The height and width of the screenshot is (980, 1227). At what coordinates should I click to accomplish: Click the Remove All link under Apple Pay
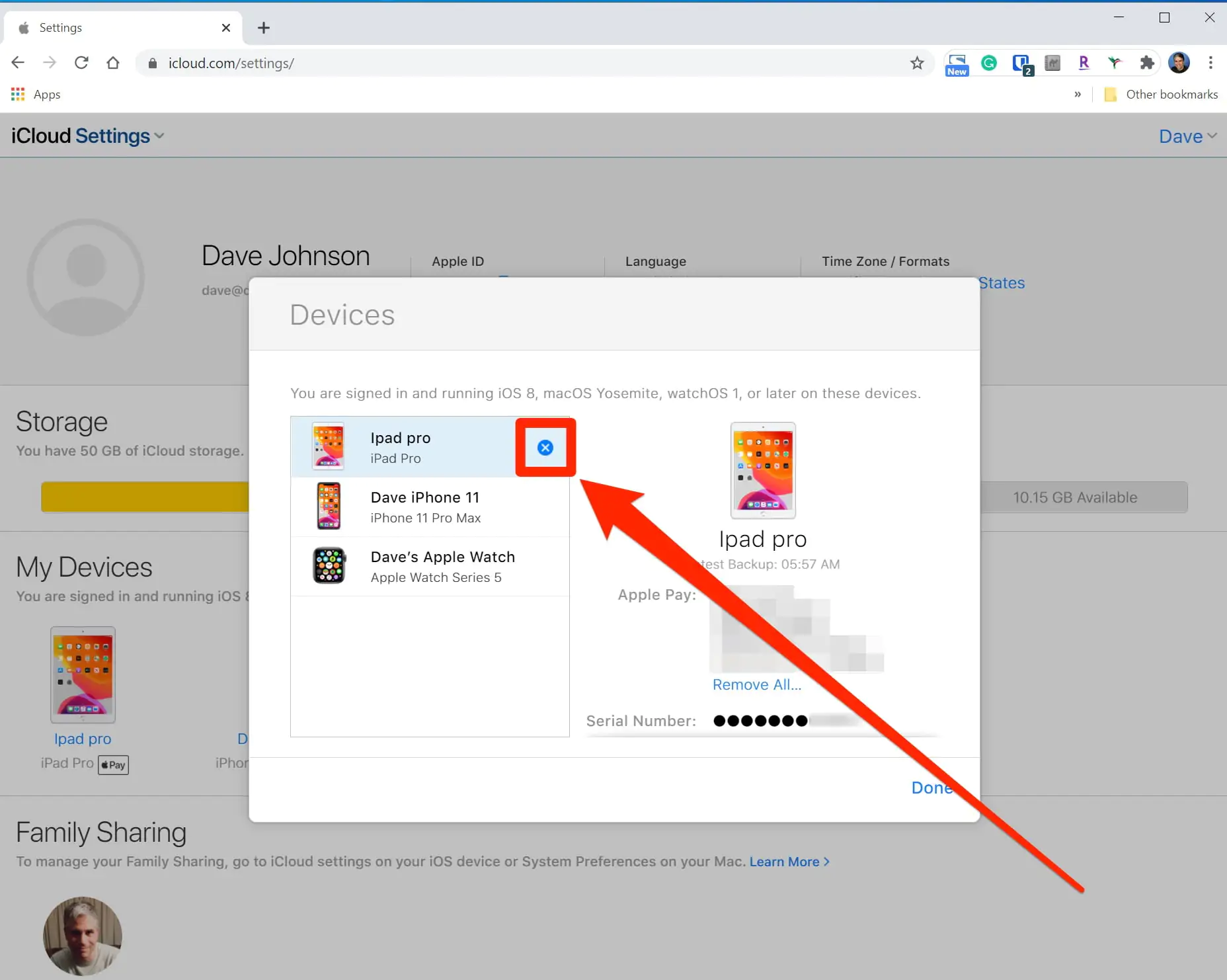coord(757,684)
